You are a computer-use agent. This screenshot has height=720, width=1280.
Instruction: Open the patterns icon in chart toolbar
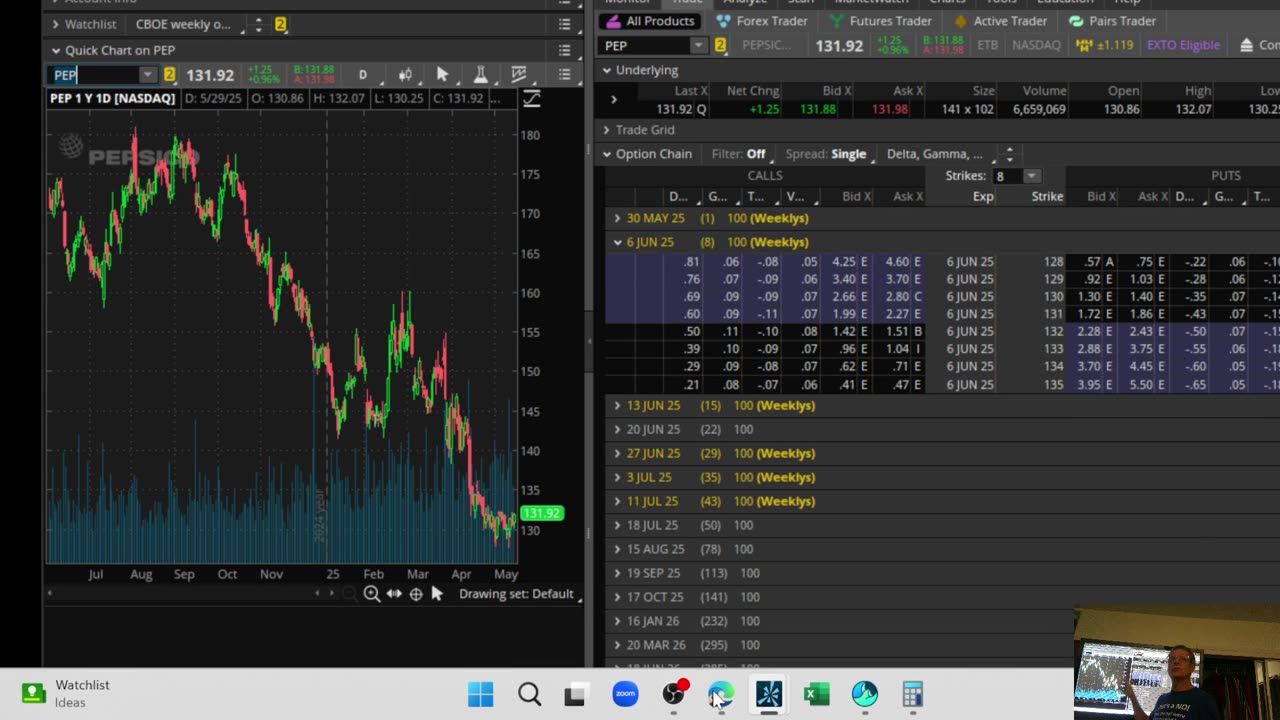518,75
